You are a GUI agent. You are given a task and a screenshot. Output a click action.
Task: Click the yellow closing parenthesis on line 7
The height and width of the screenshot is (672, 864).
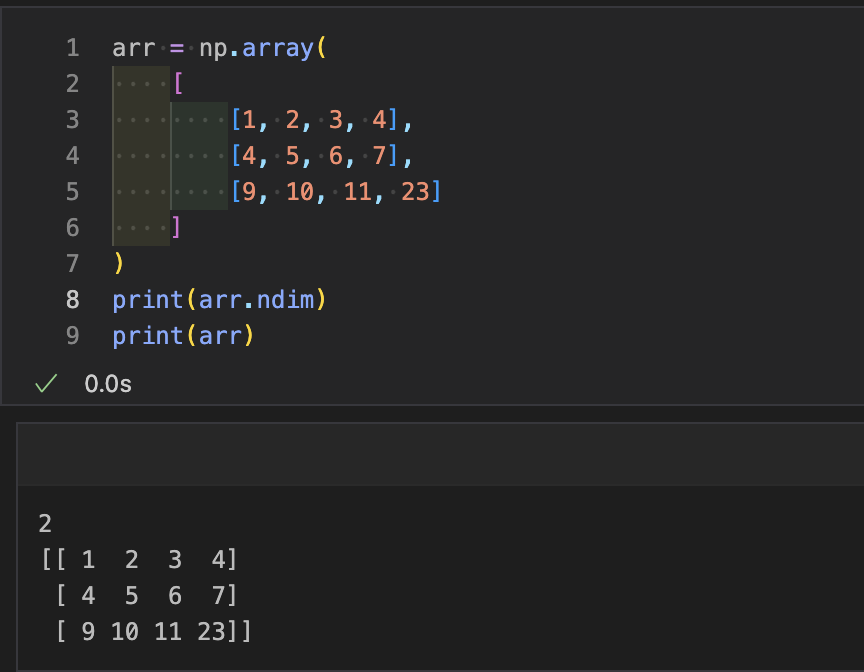[x=119, y=263]
